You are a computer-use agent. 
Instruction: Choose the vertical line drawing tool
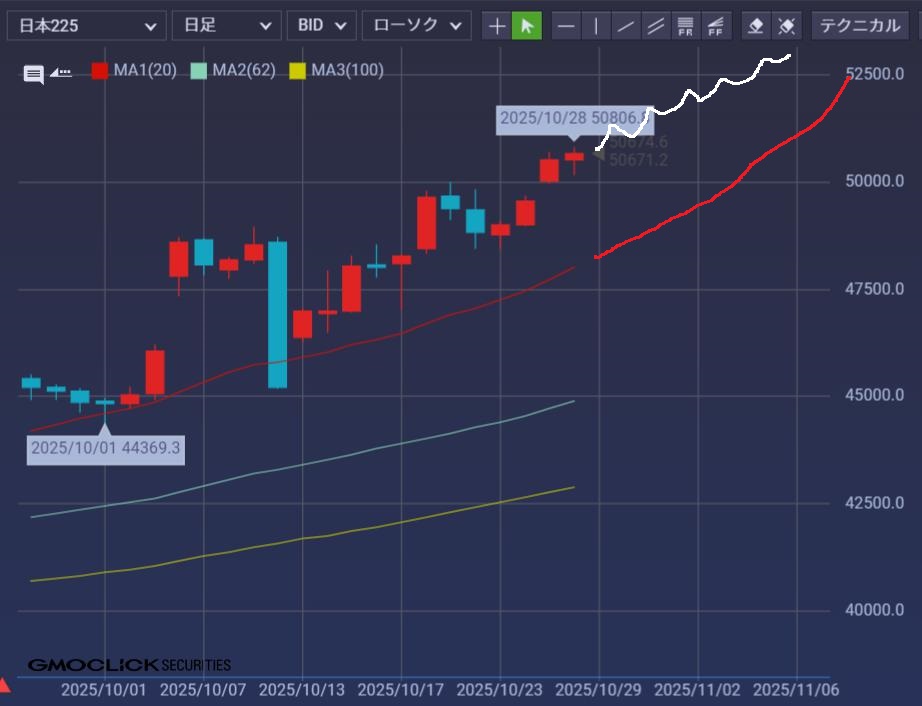[x=597, y=26]
